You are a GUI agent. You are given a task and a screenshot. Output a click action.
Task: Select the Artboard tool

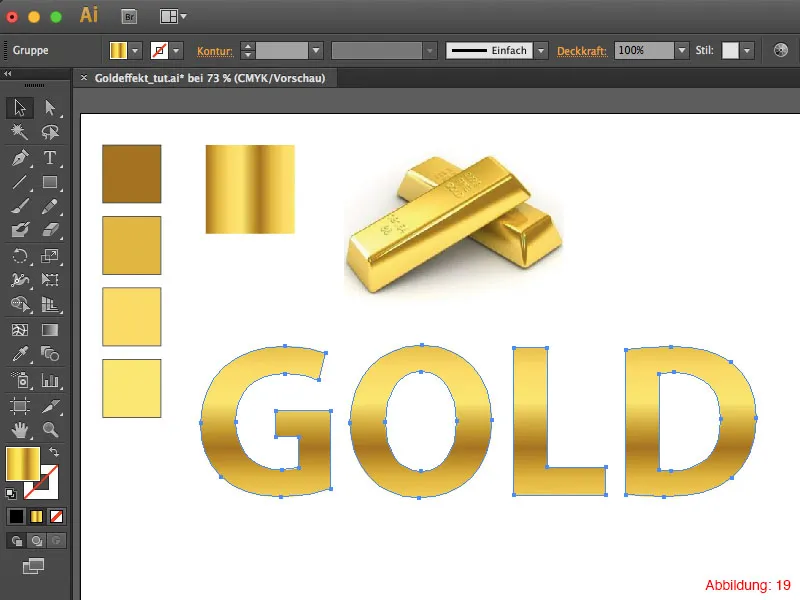(x=20, y=406)
